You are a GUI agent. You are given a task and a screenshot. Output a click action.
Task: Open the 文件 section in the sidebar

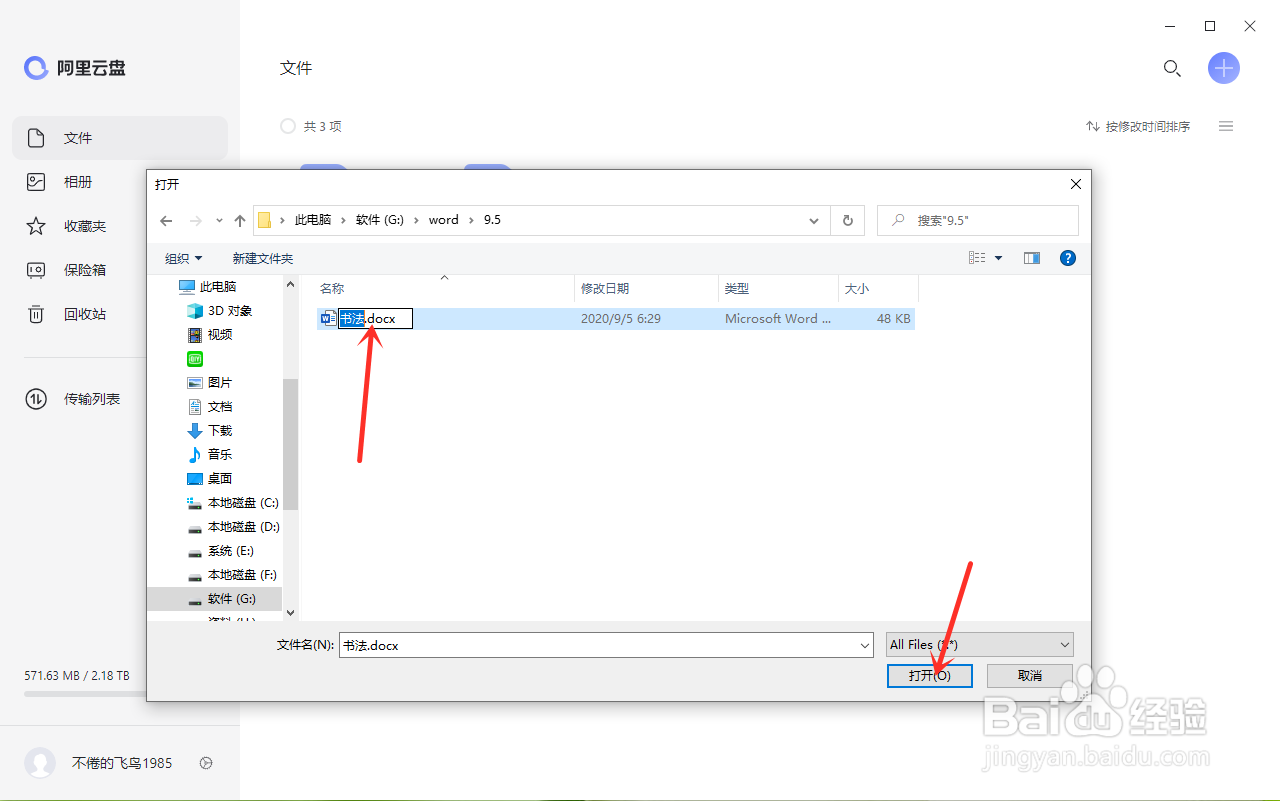pos(120,138)
